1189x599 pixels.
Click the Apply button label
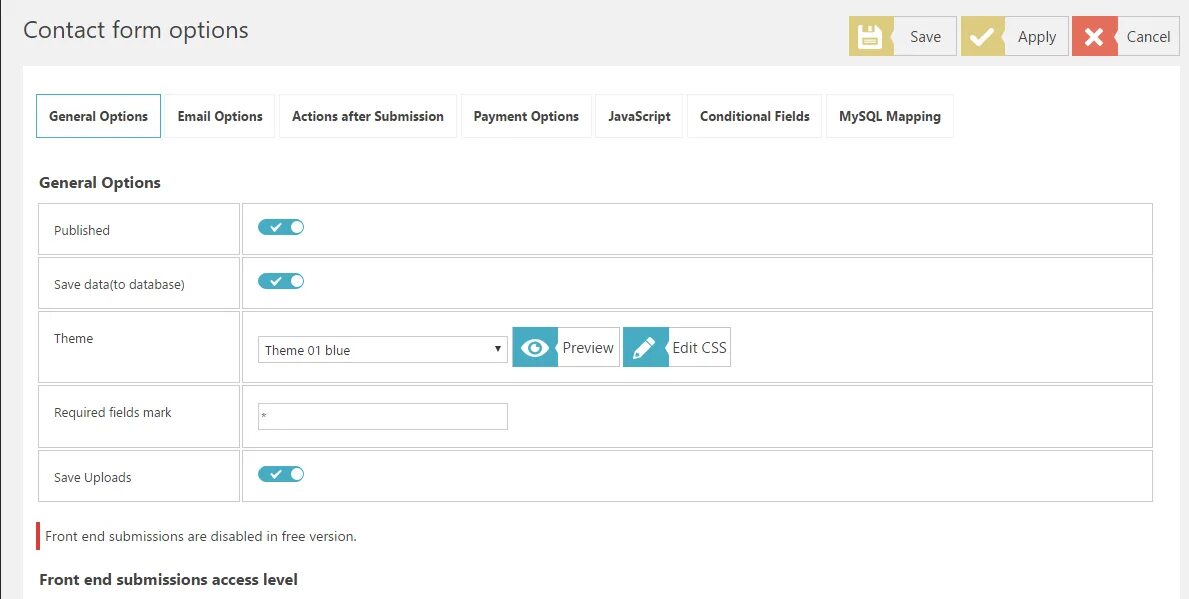[x=1037, y=36]
